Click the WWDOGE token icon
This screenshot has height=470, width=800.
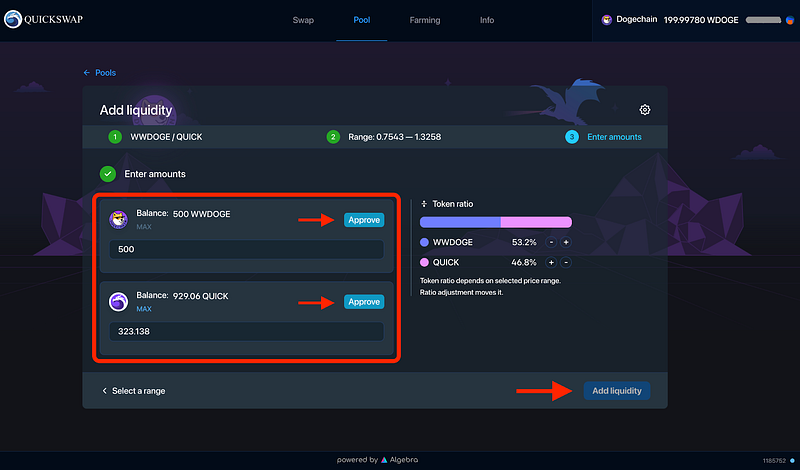coord(118,219)
